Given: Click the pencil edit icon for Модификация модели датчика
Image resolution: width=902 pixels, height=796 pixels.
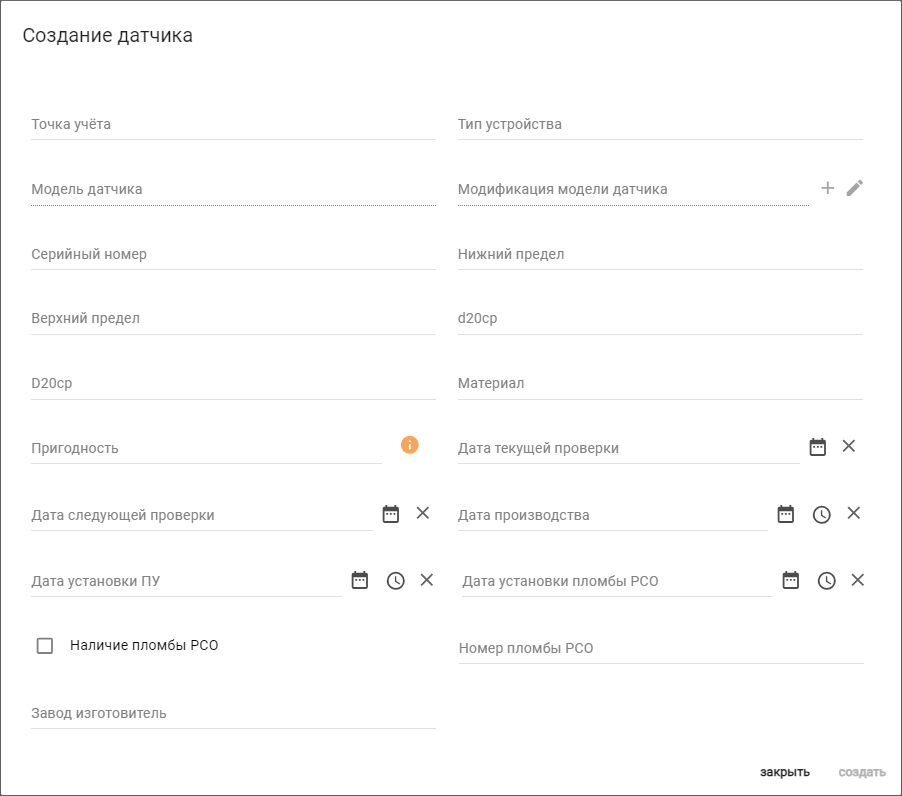Looking at the screenshot, I should (855, 188).
